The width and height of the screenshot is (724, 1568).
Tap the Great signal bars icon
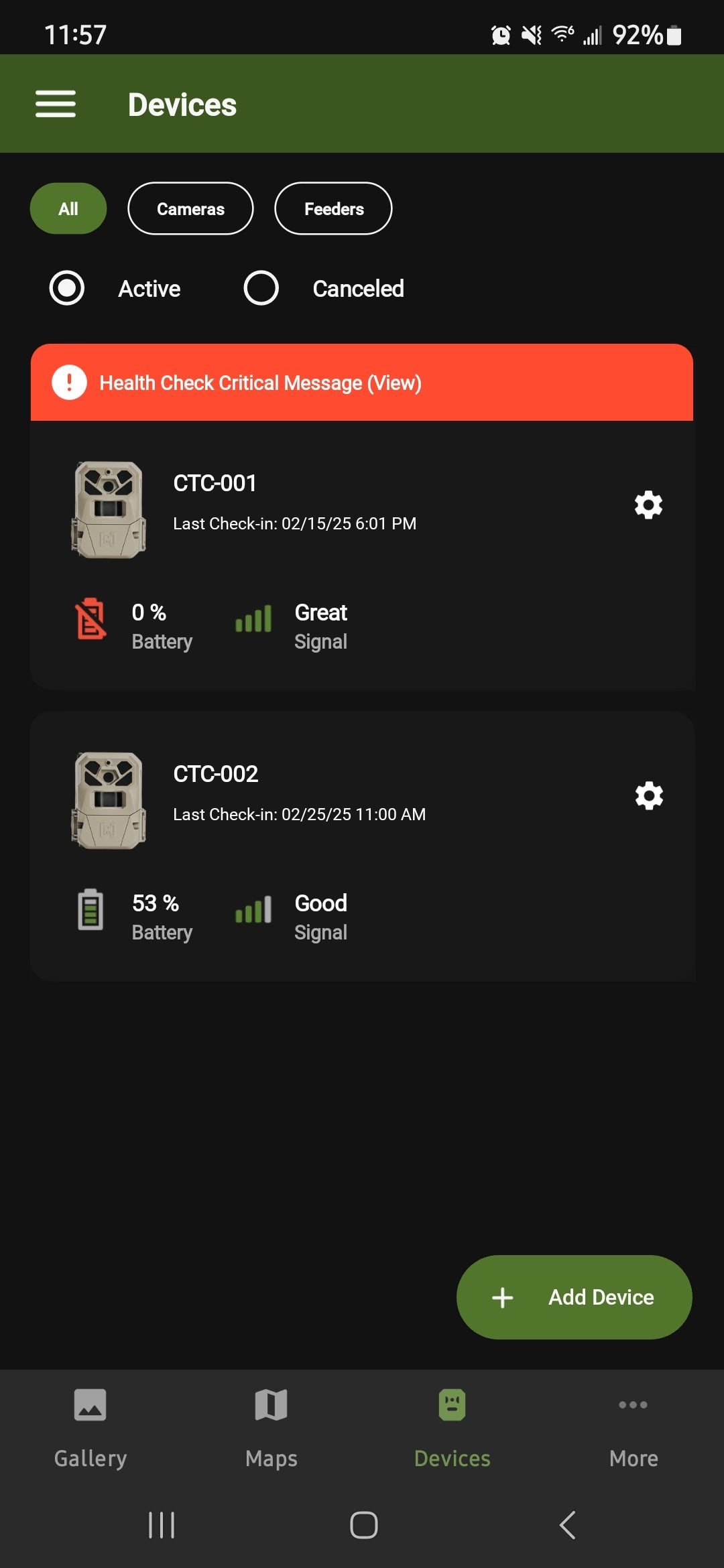pyautogui.click(x=253, y=618)
